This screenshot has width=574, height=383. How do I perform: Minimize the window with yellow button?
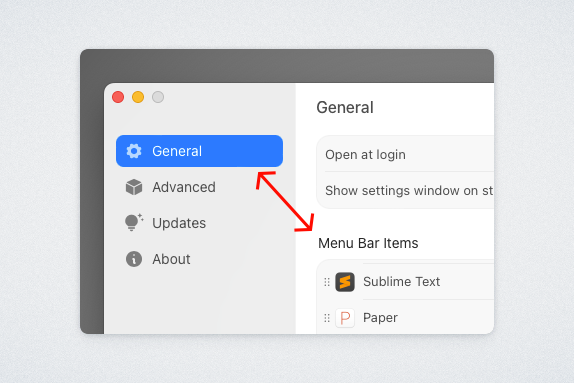138,97
